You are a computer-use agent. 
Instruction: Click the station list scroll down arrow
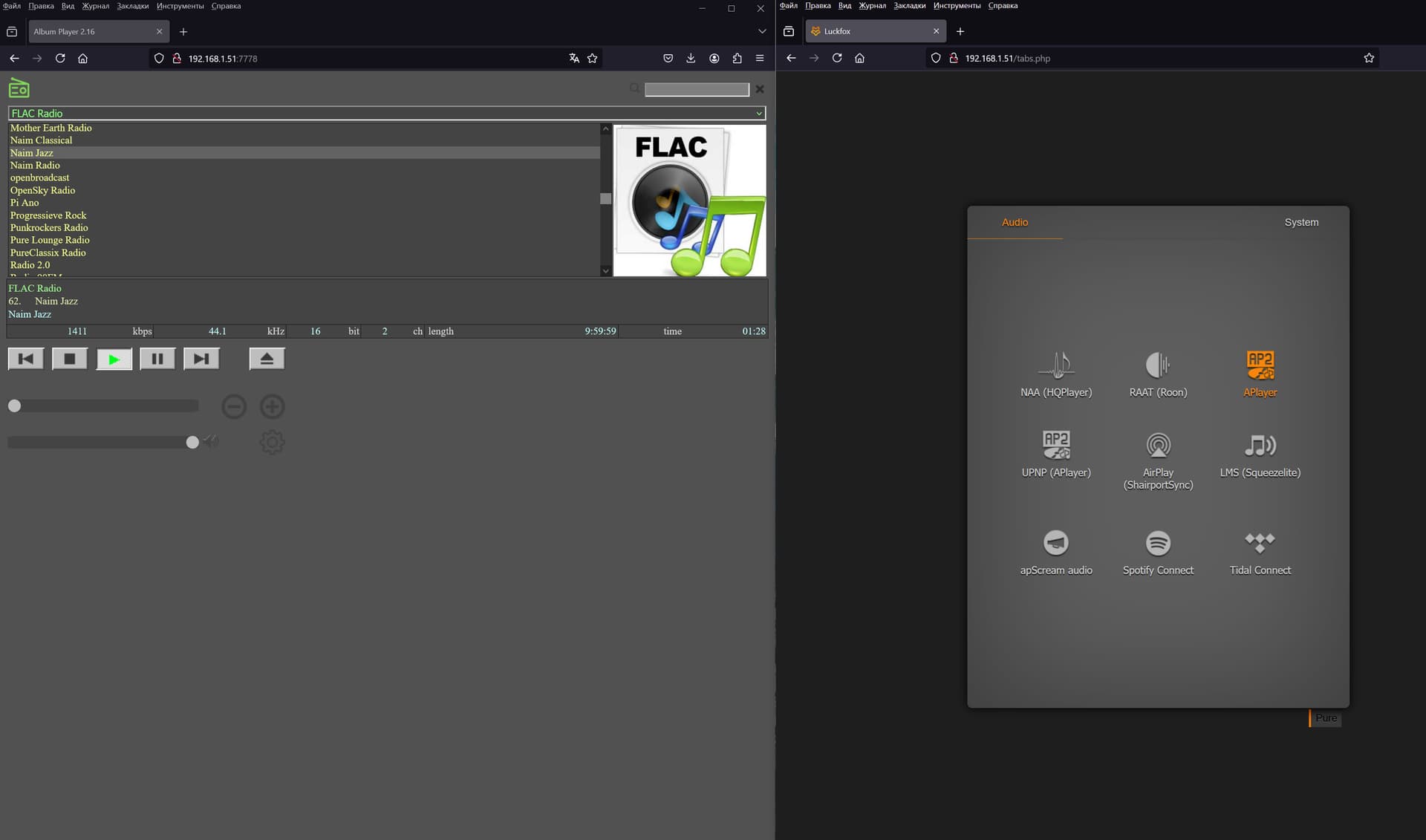coord(605,271)
